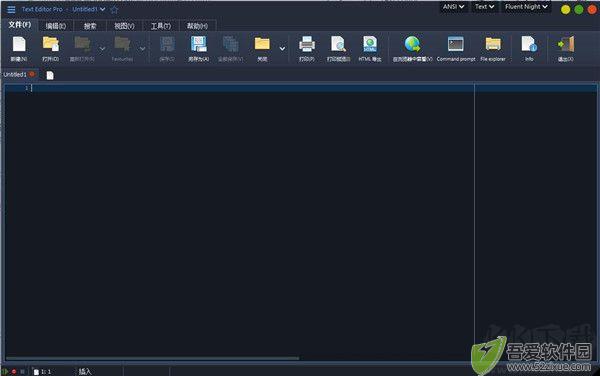600x376 pixels.
Task: Click the horizontal scrollbar thumb in editor
Action: [x=152, y=358]
